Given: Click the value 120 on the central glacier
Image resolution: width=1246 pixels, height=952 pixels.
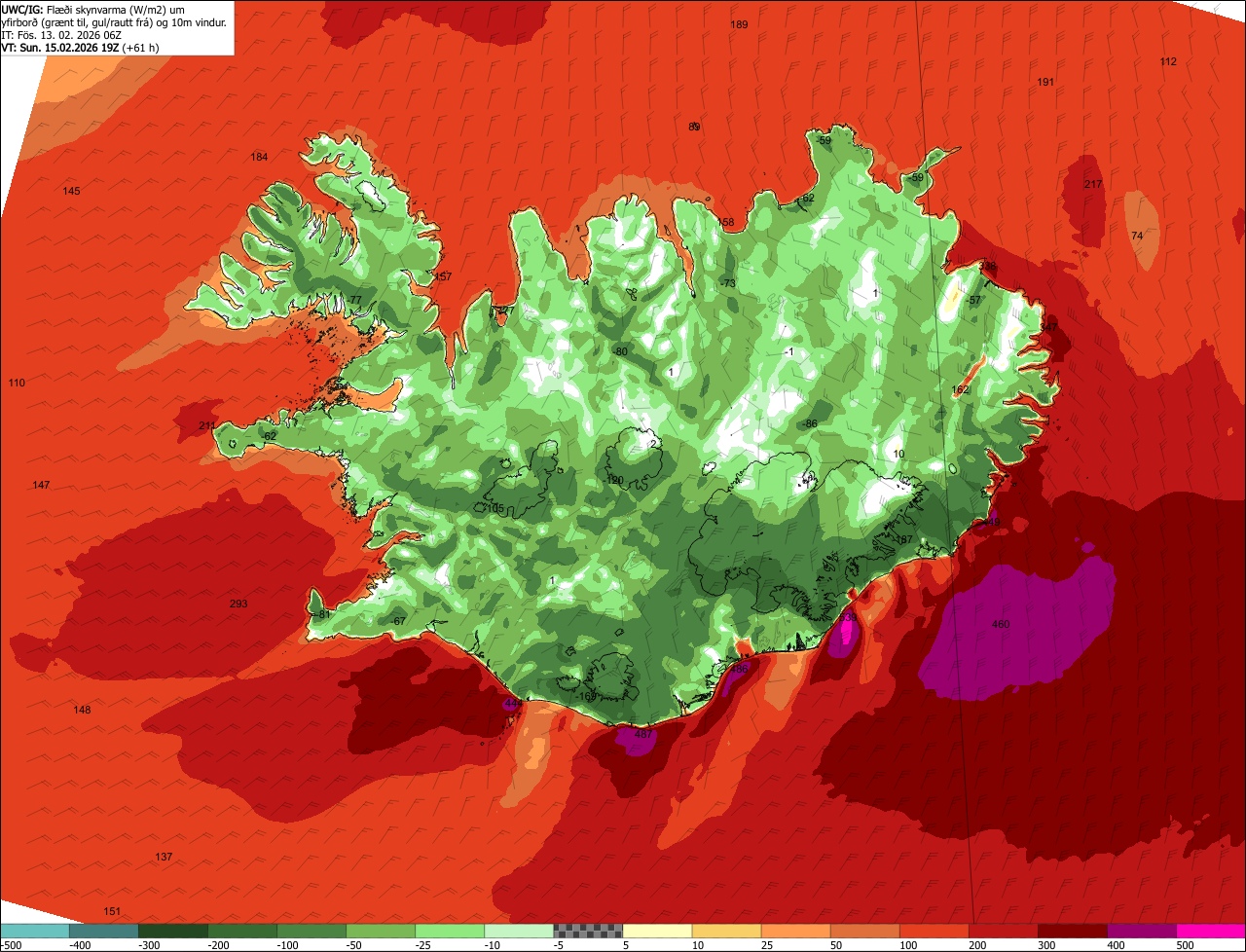Looking at the screenshot, I should click(614, 480).
